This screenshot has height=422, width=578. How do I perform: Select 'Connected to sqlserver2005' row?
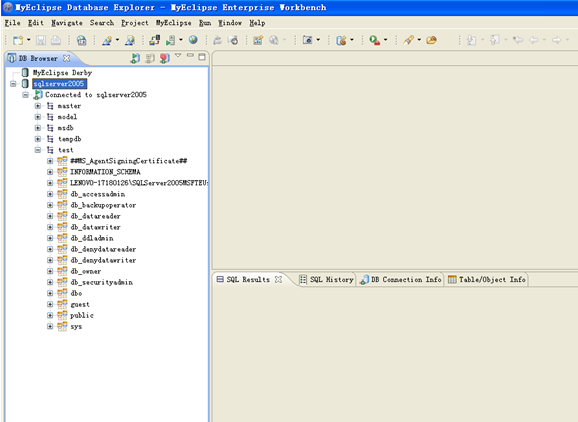click(x=96, y=95)
